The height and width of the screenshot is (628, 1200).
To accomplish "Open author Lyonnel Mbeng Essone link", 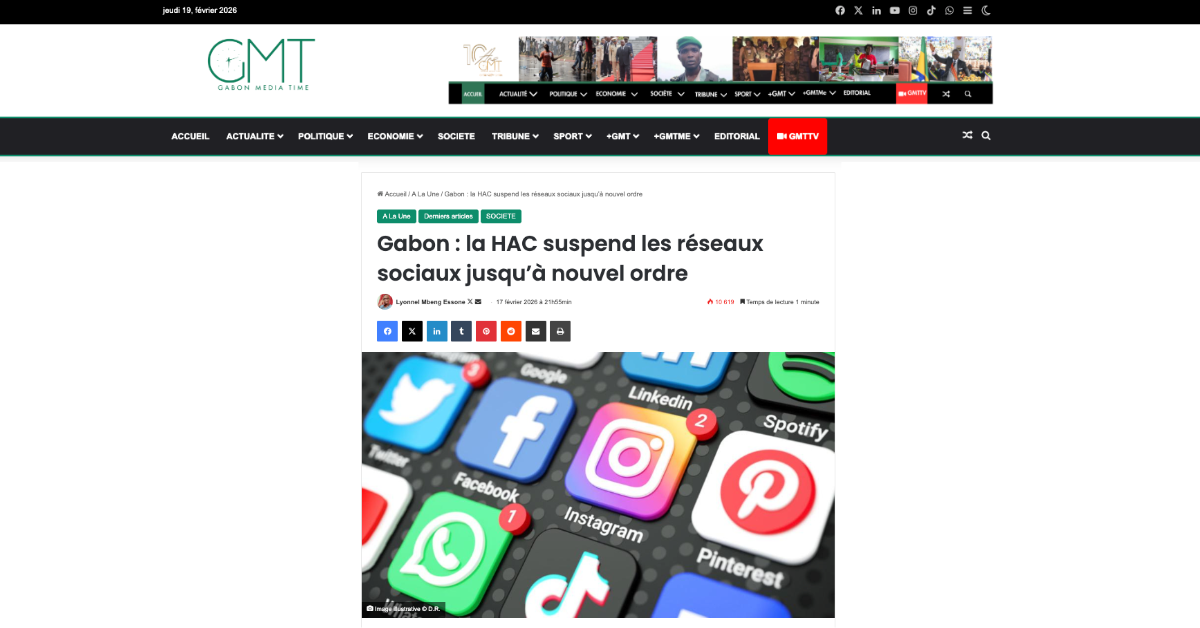I will tap(431, 302).
